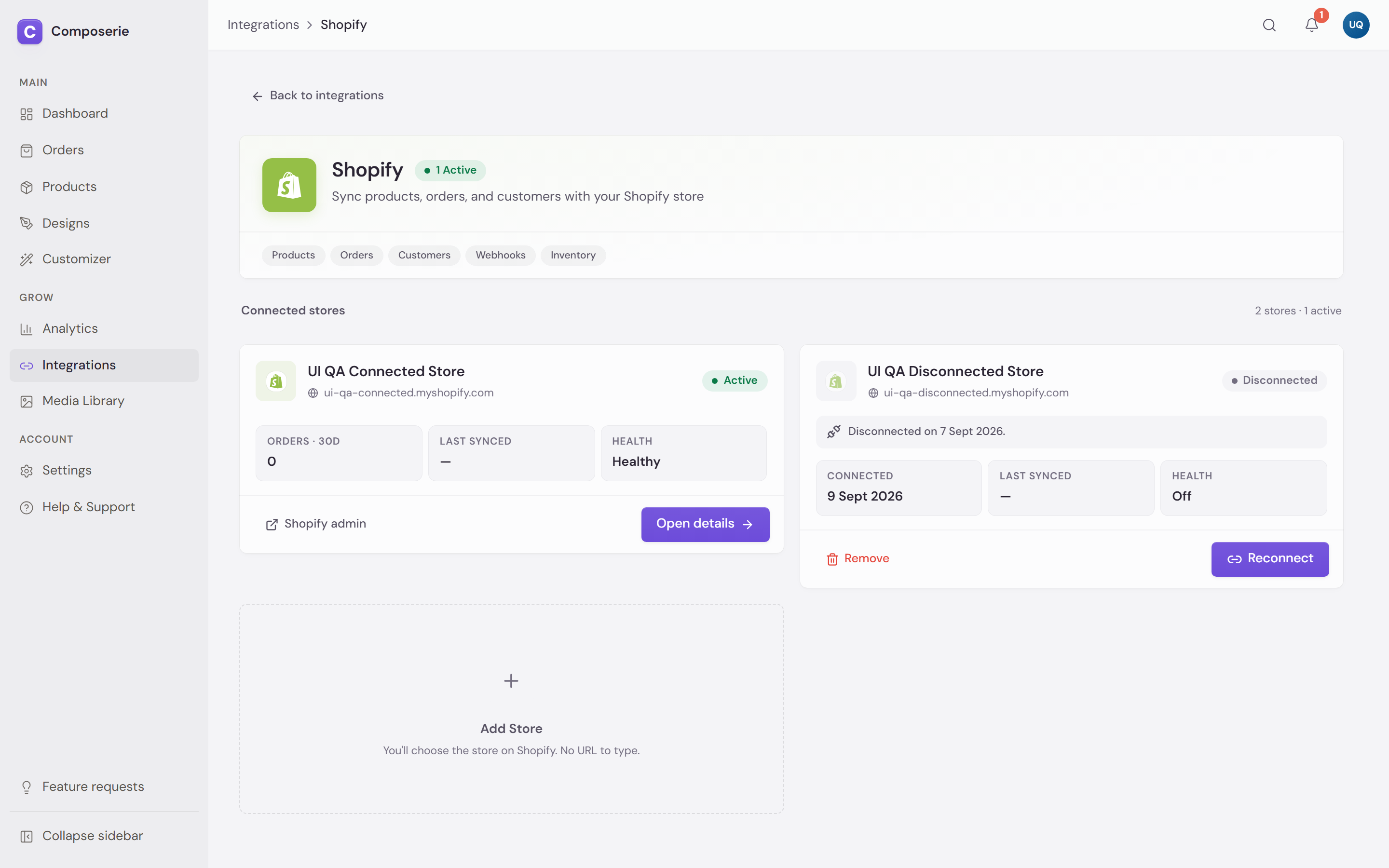The width and height of the screenshot is (1389, 868).
Task: Open Integrations in the sidebar
Action: [x=104, y=365]
